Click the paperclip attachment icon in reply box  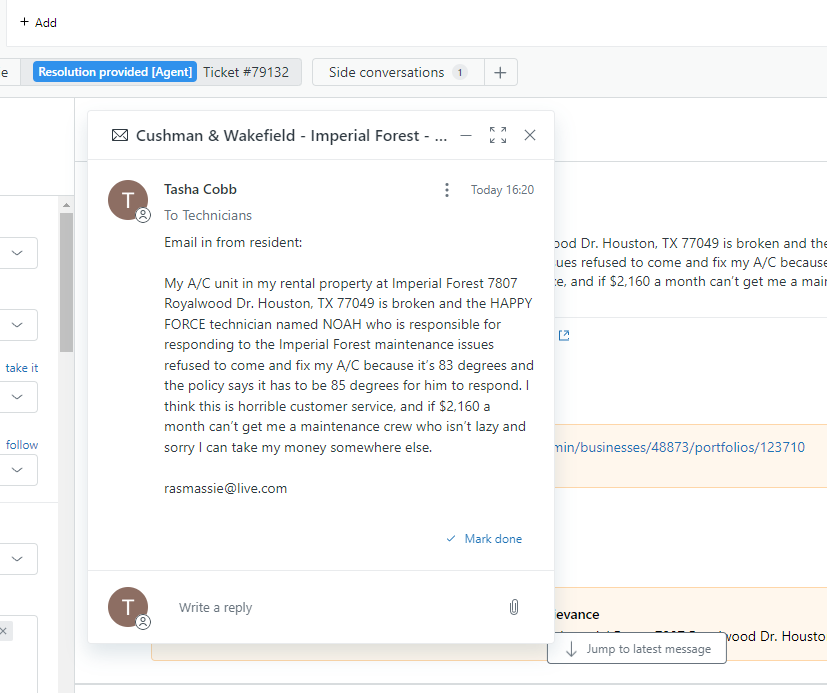click(x=514, y=607)
